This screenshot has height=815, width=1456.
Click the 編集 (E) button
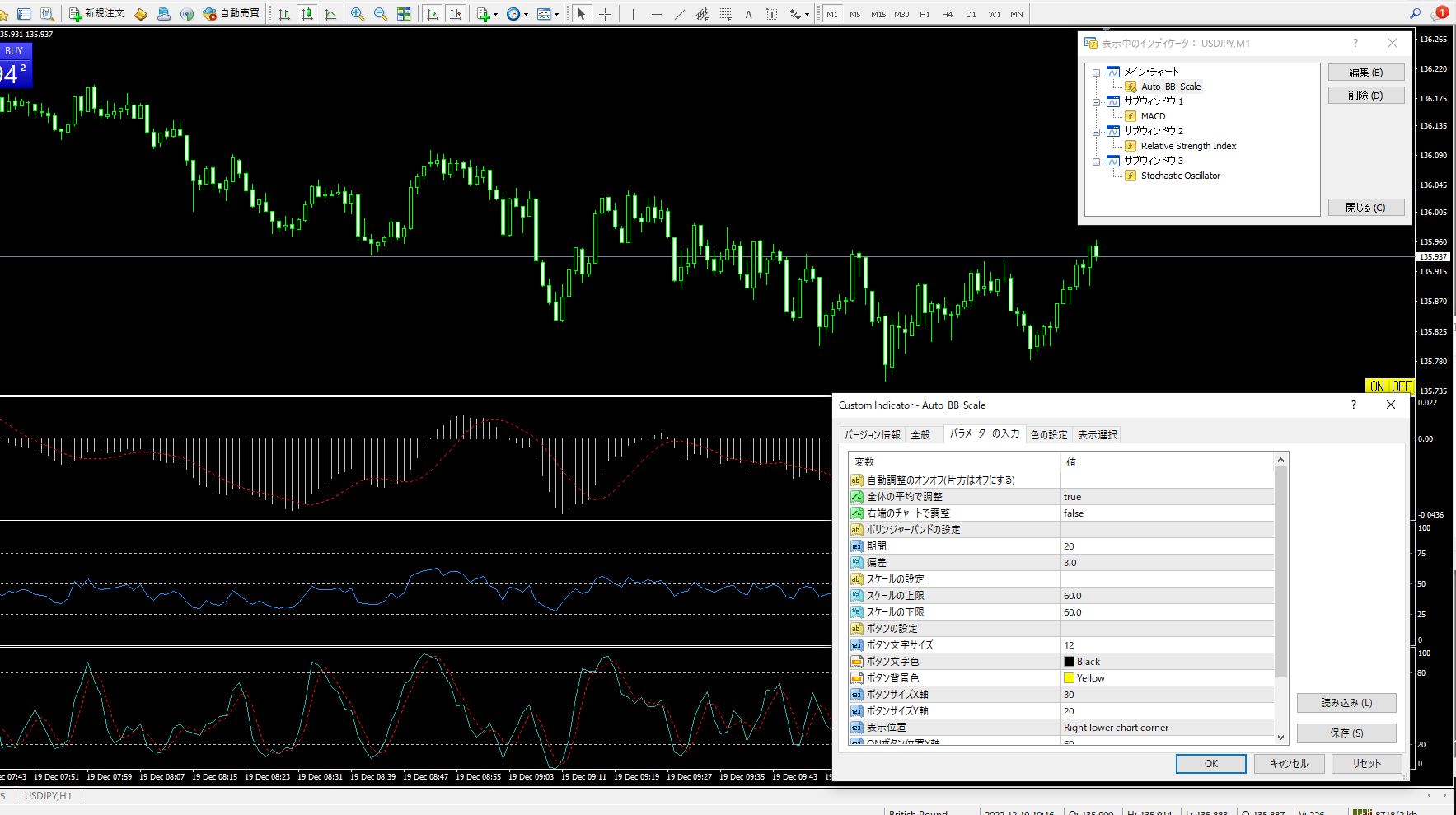1365,73
